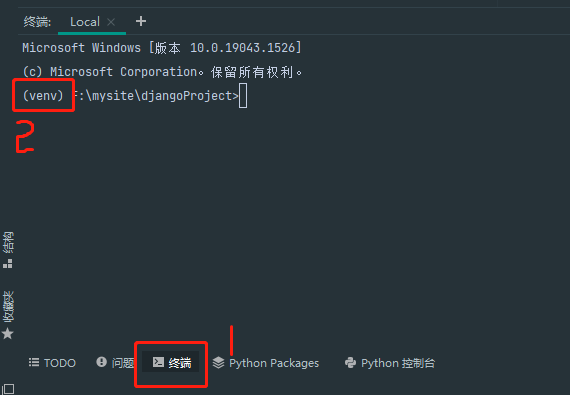
Task: Click the Python Packages stacked layers icon
Action: [218, 362]
